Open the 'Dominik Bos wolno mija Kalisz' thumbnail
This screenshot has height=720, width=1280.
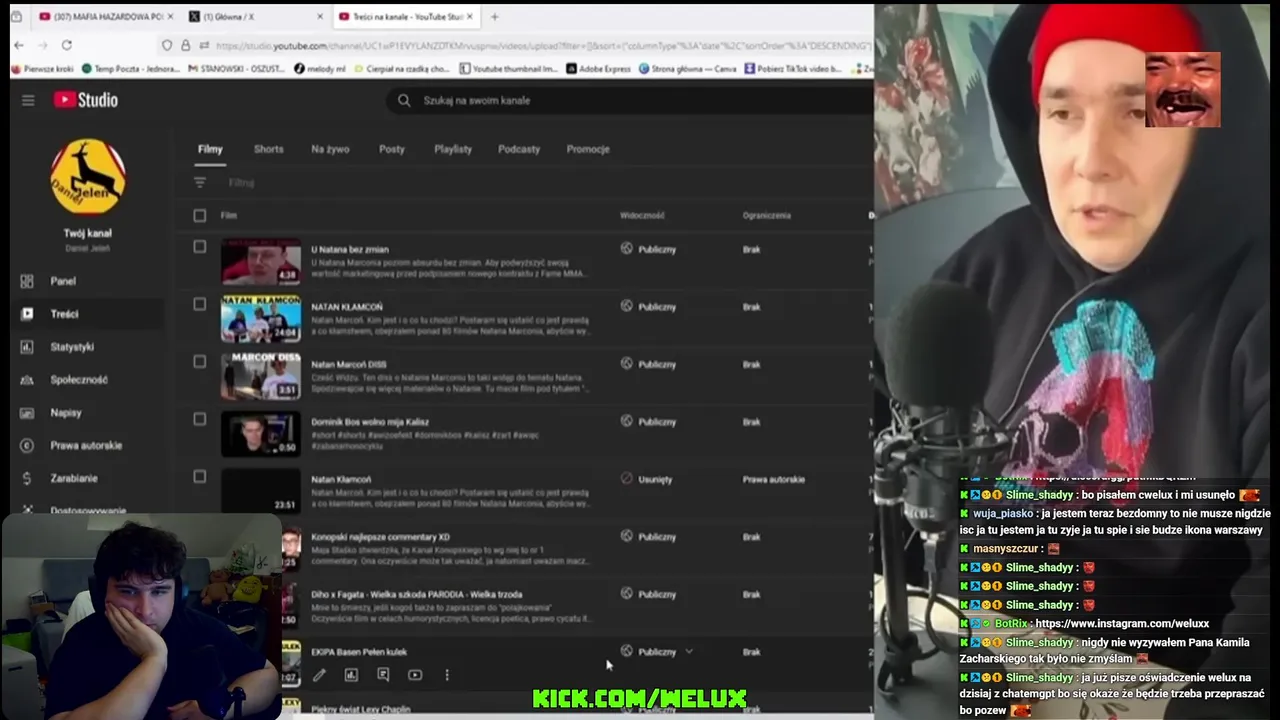[x=261, y=433]
